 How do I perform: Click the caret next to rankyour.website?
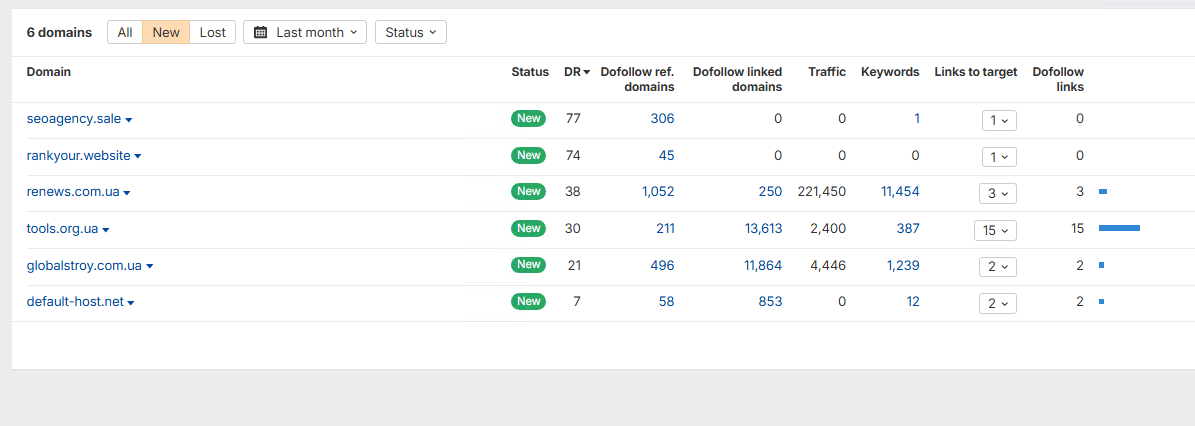(138, 156)
